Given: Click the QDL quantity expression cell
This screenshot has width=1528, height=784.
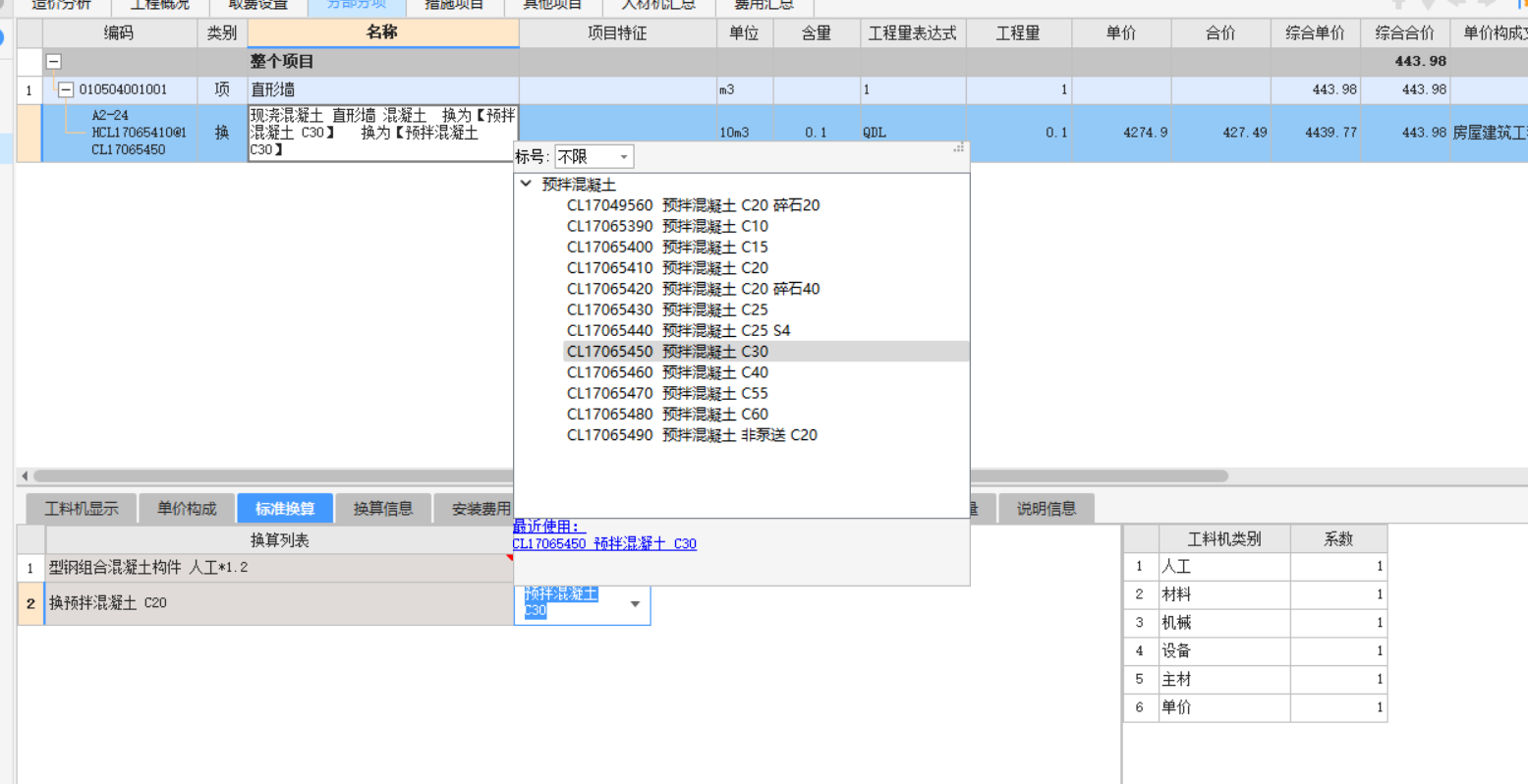Looking at the screenshot, I should coord(913,133).
